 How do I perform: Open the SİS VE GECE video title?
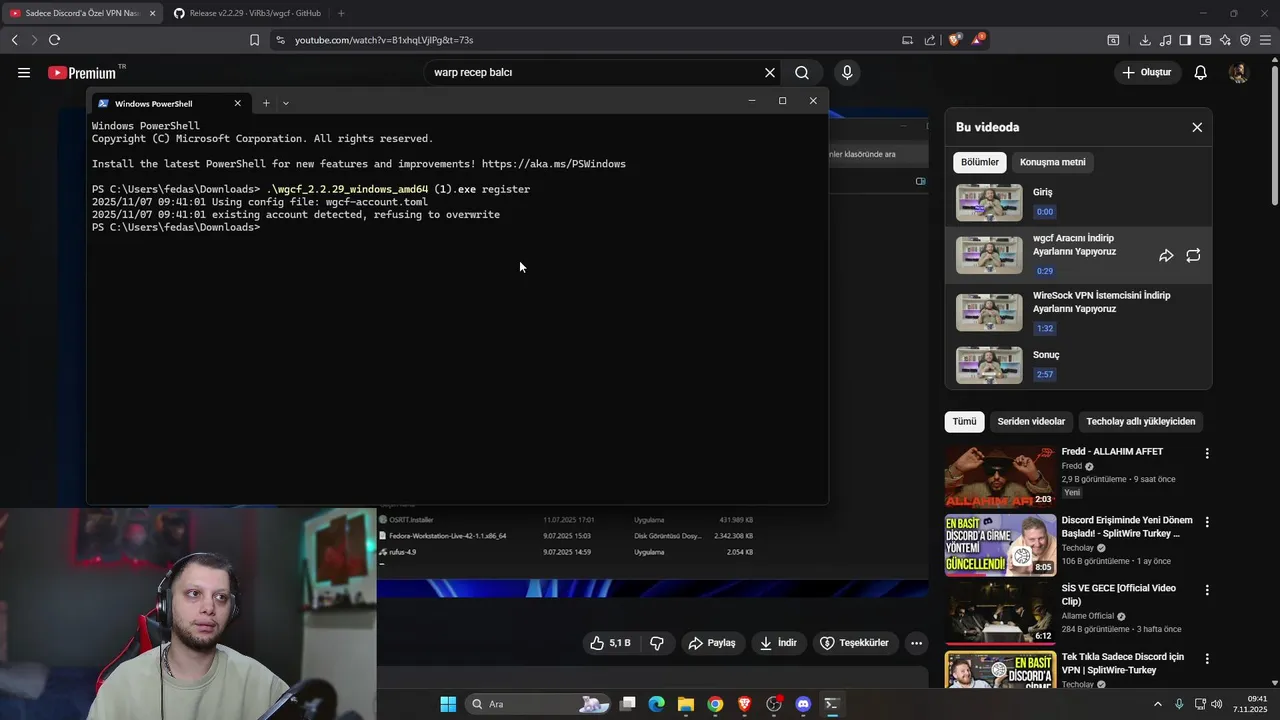1118,595
